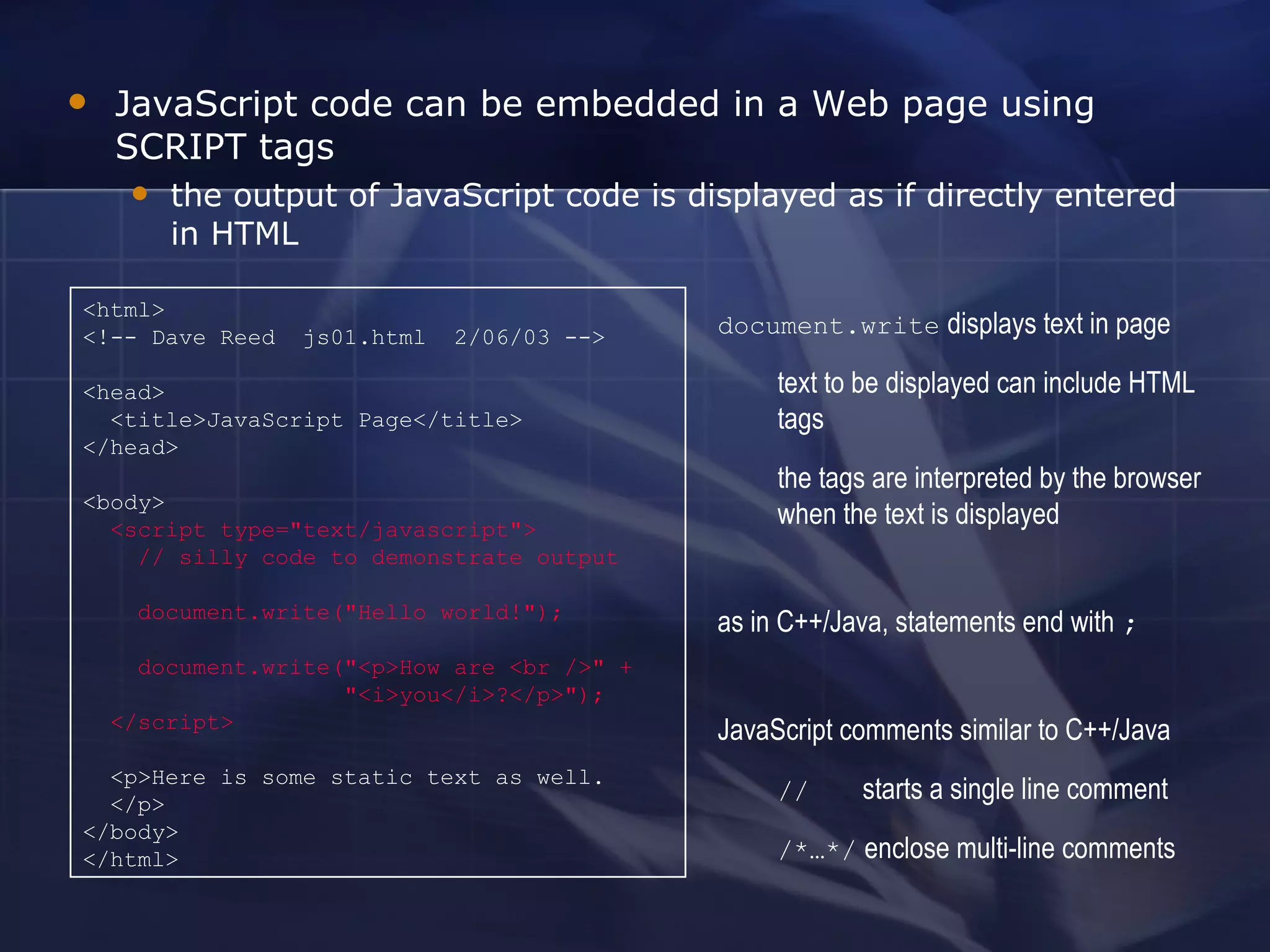Viewport: 1270px width, 952px height.
Task: Click the '<head>' opening tag line
Action: [x=124, y=392]
